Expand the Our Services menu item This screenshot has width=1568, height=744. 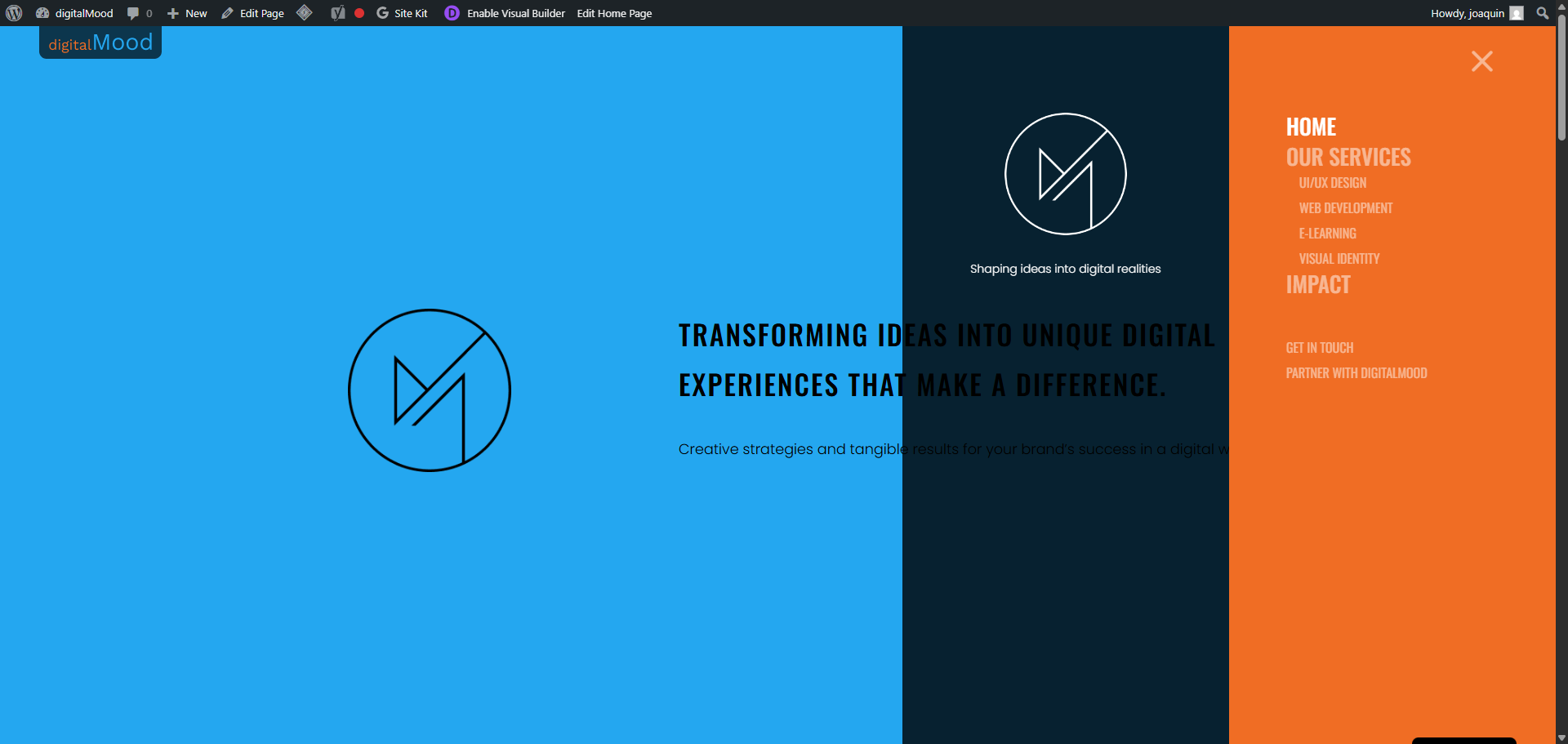tap(1347, 157)
